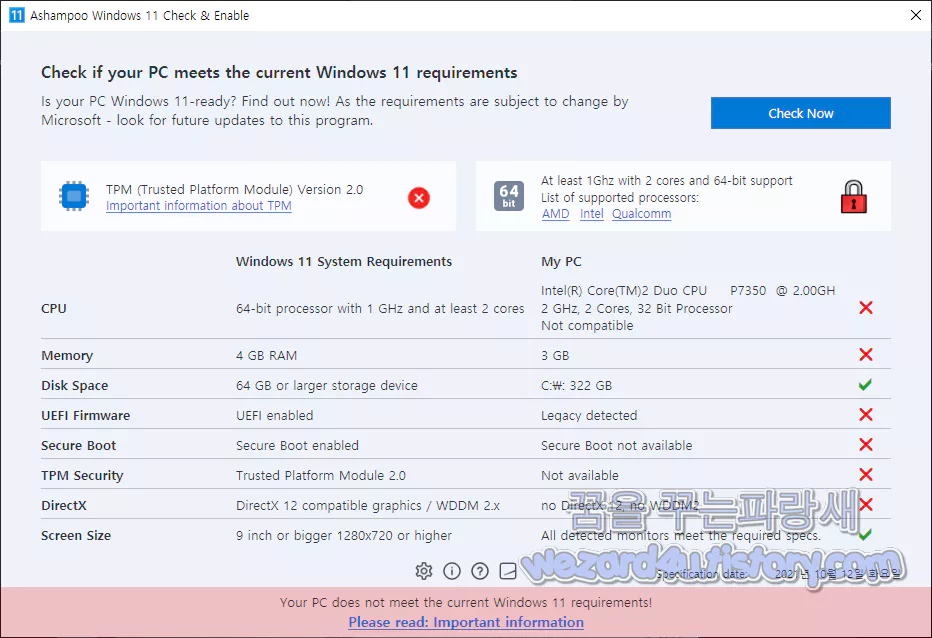
Task: Select the Disk Space row label
Action: coord(75,385)
